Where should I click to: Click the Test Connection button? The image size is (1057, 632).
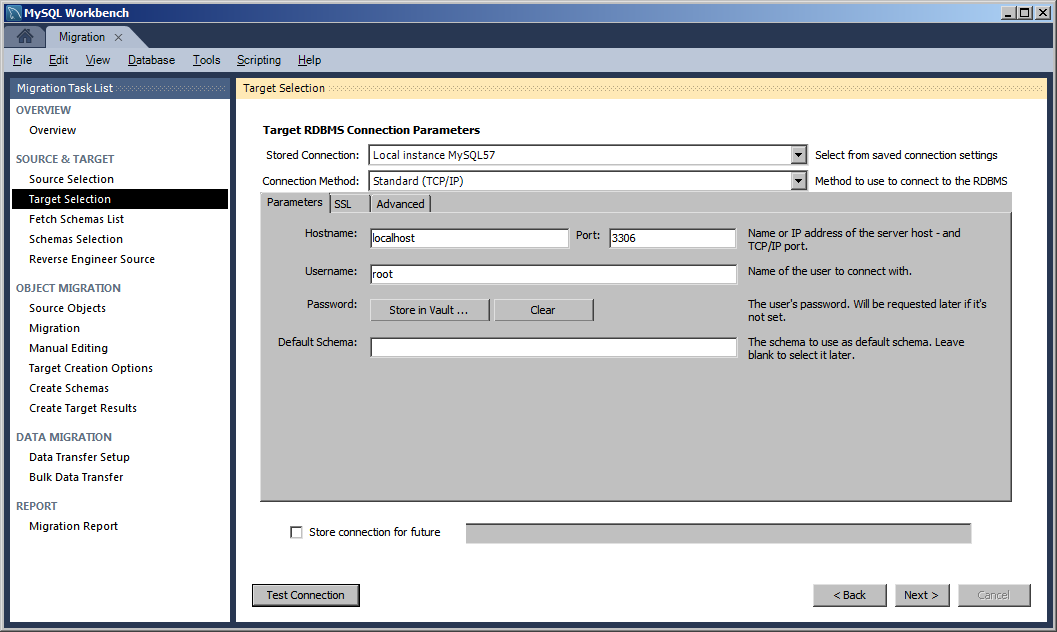pos(305,595)
